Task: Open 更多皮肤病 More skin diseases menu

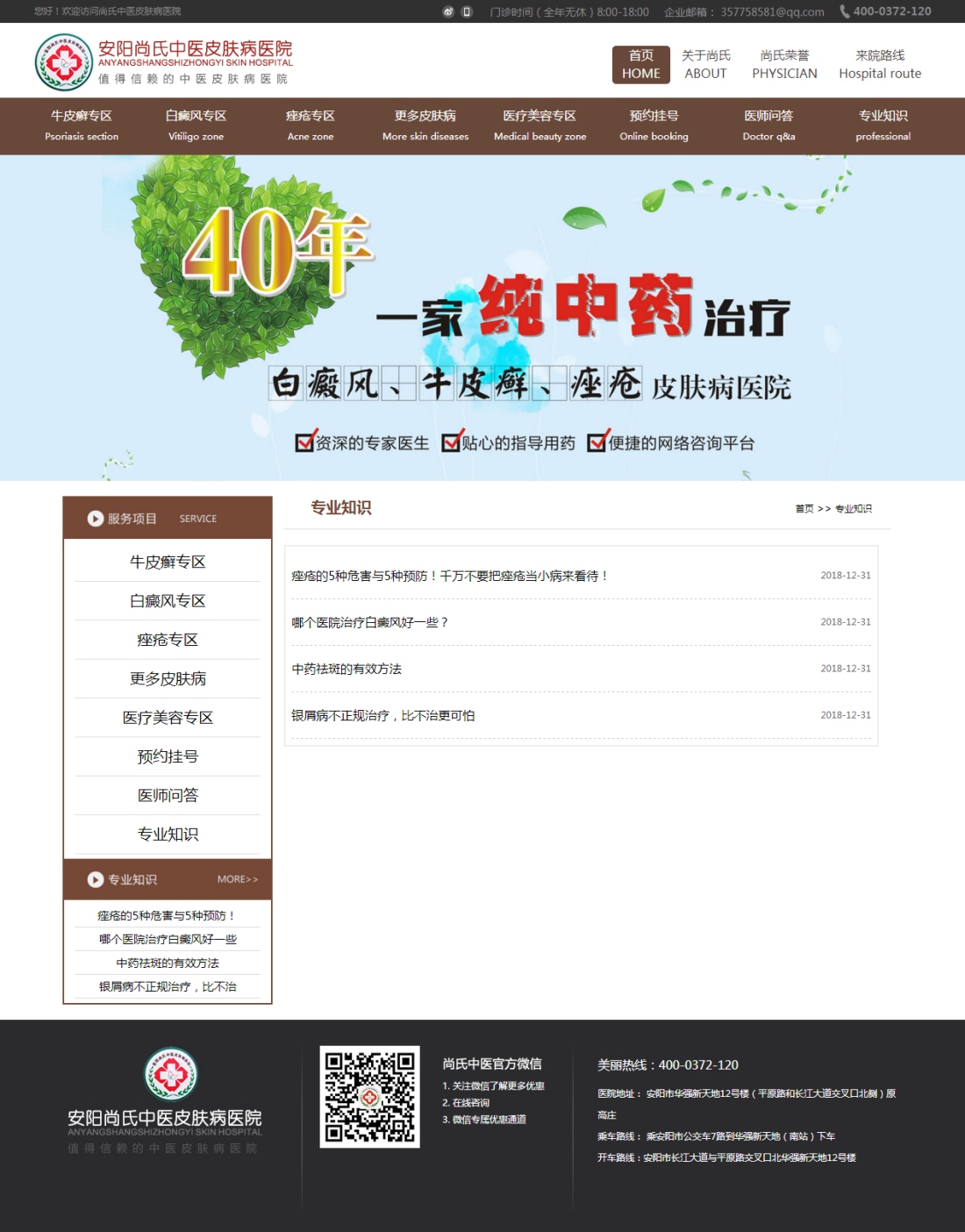Action: (x=425, y=125)
